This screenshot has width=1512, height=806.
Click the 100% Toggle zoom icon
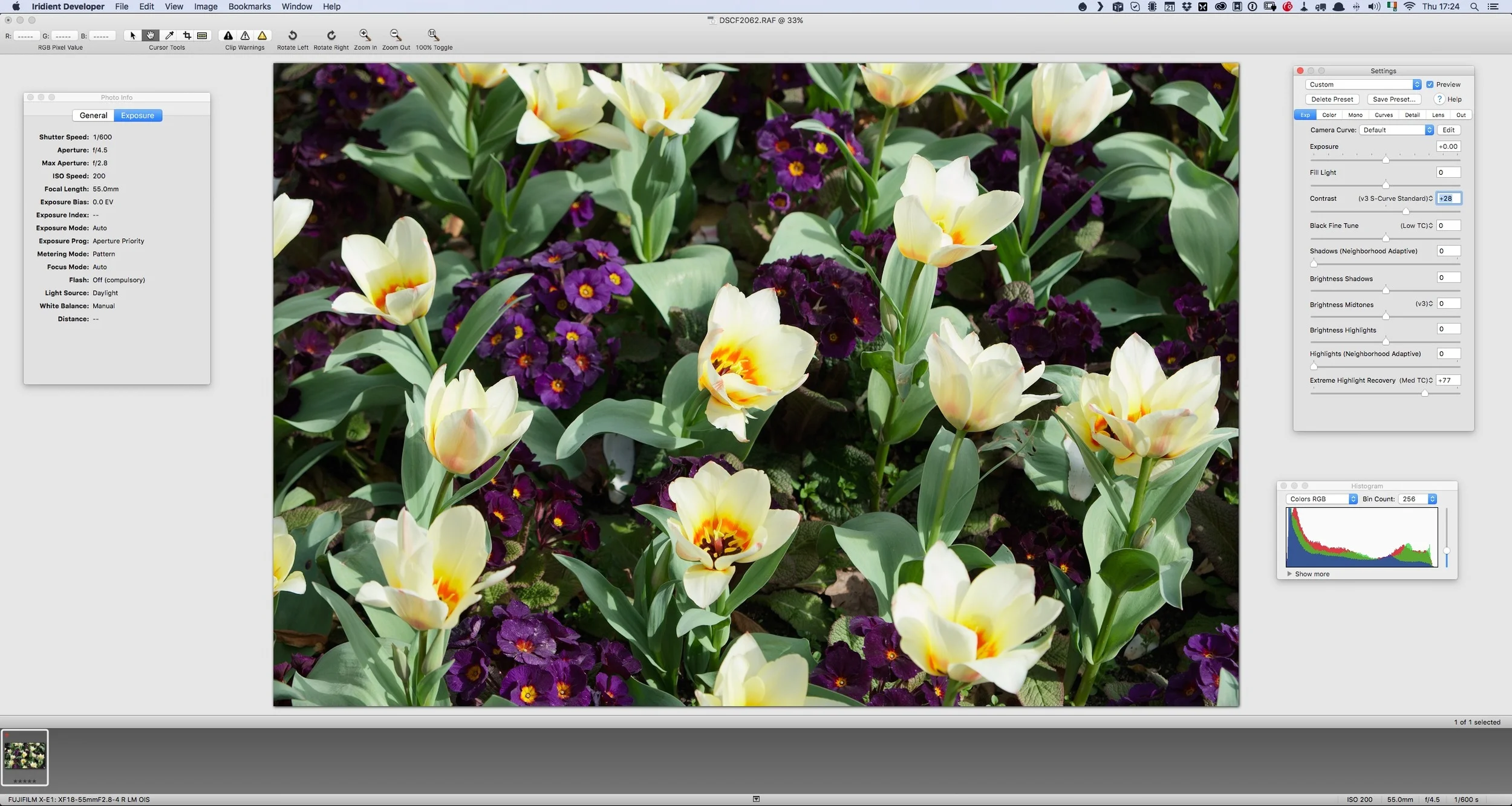coord(433,35)
